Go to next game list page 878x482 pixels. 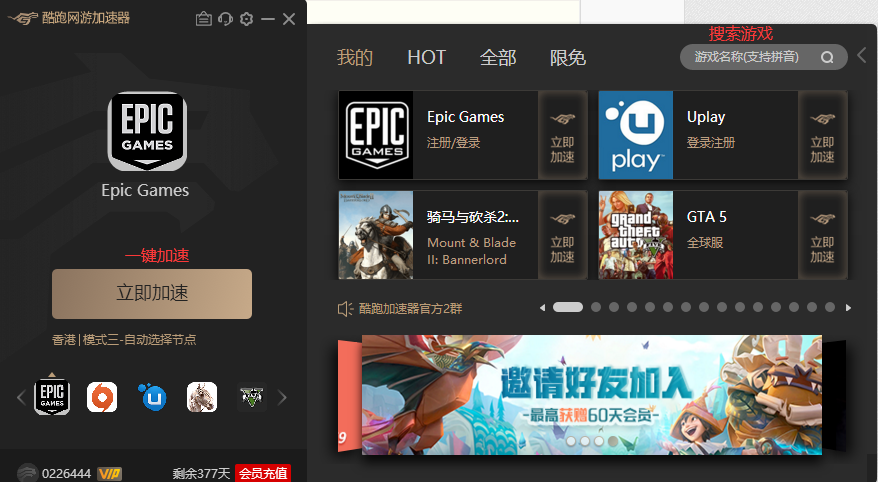[x=848, y=307]
